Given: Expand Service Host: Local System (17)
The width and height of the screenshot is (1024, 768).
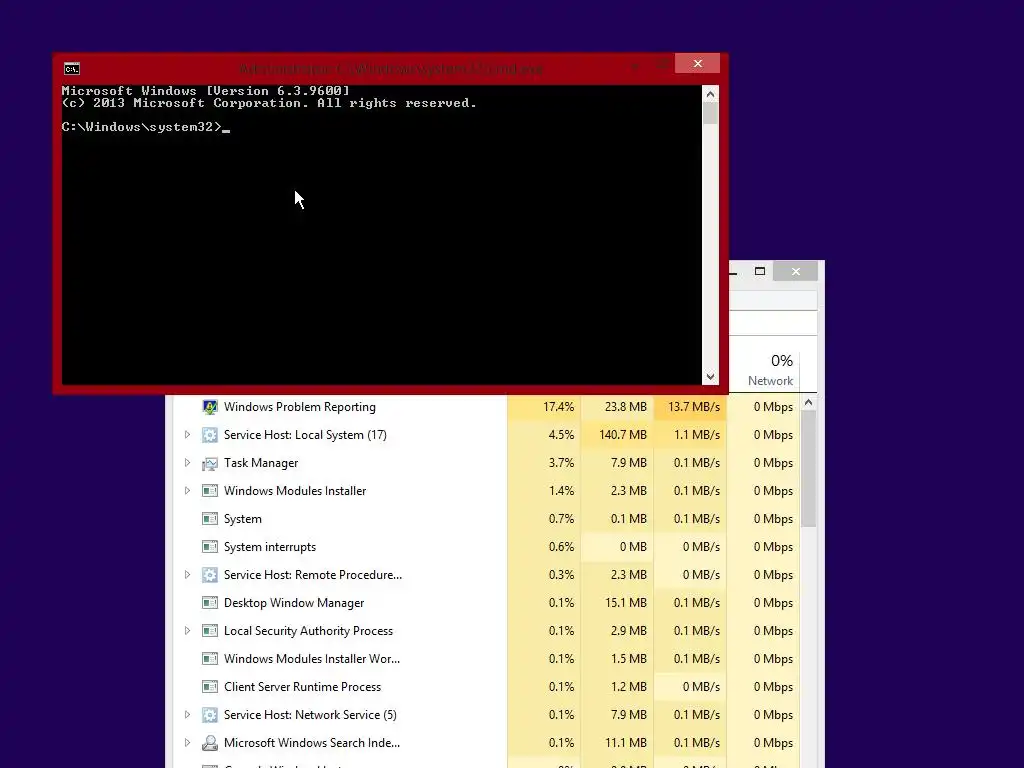Looking at the screenshot, I should [187, 435].
